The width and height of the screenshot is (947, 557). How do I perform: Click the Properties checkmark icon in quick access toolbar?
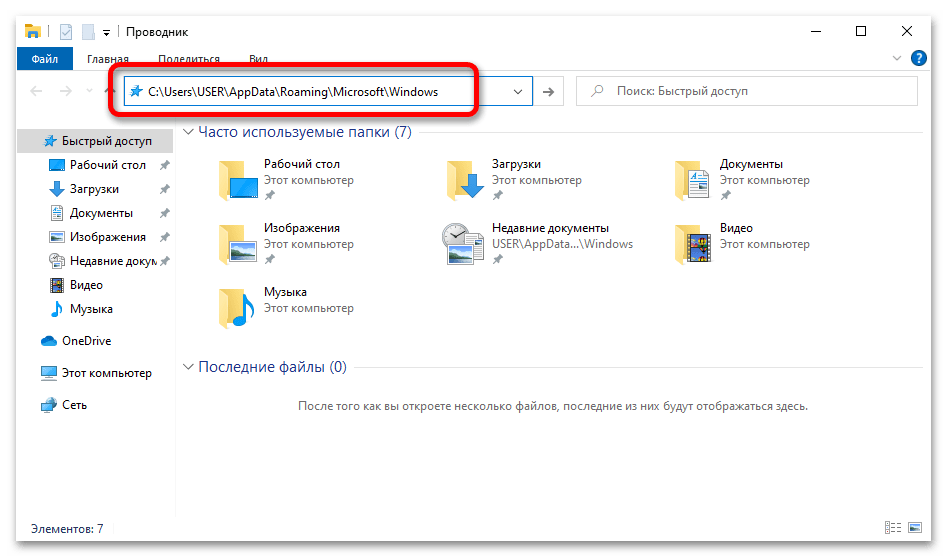click(66, 31)
